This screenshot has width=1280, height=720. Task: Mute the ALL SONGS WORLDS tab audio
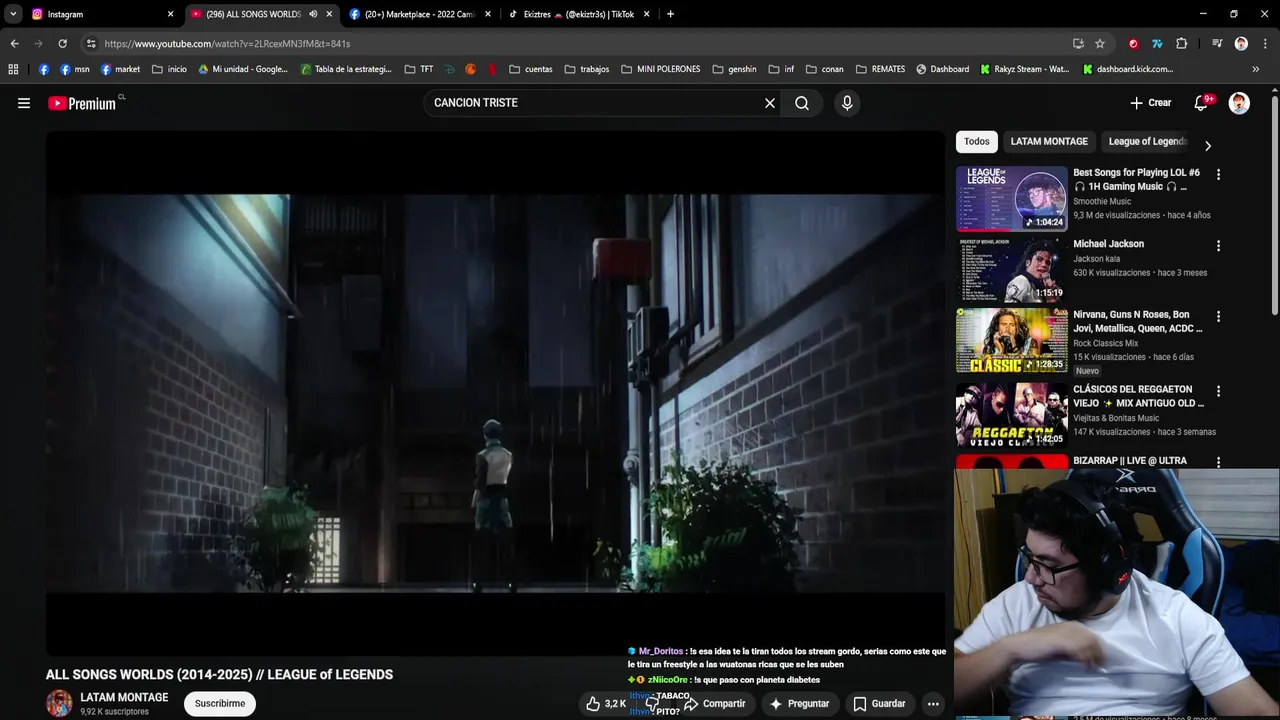coord(313,14)
